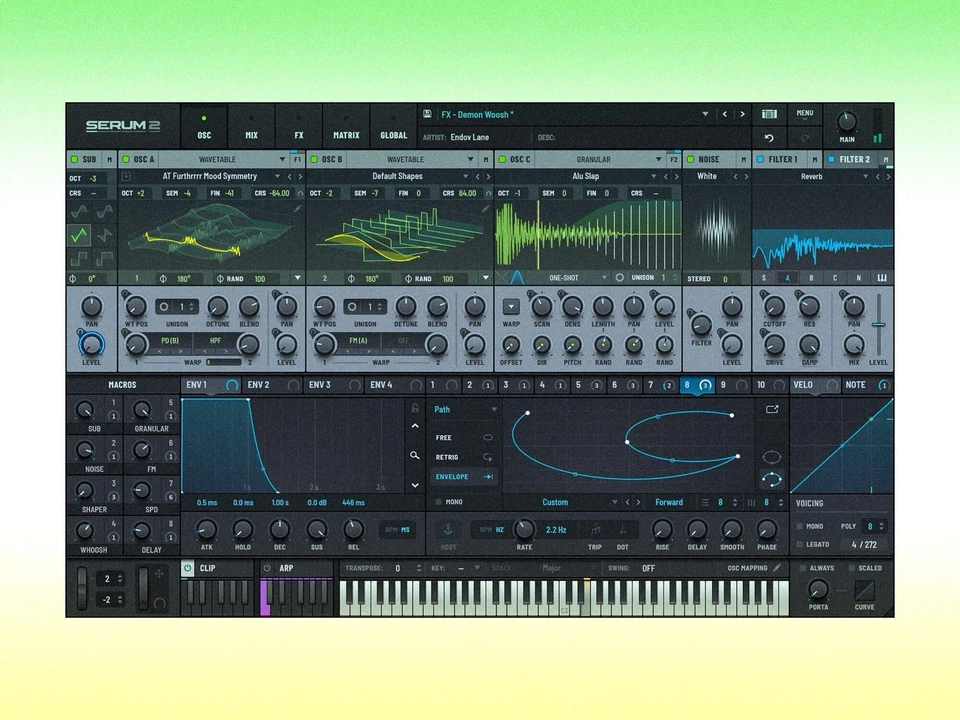
Task: Click the magnifier icon beside the envelope display
Action: (416, 456)
